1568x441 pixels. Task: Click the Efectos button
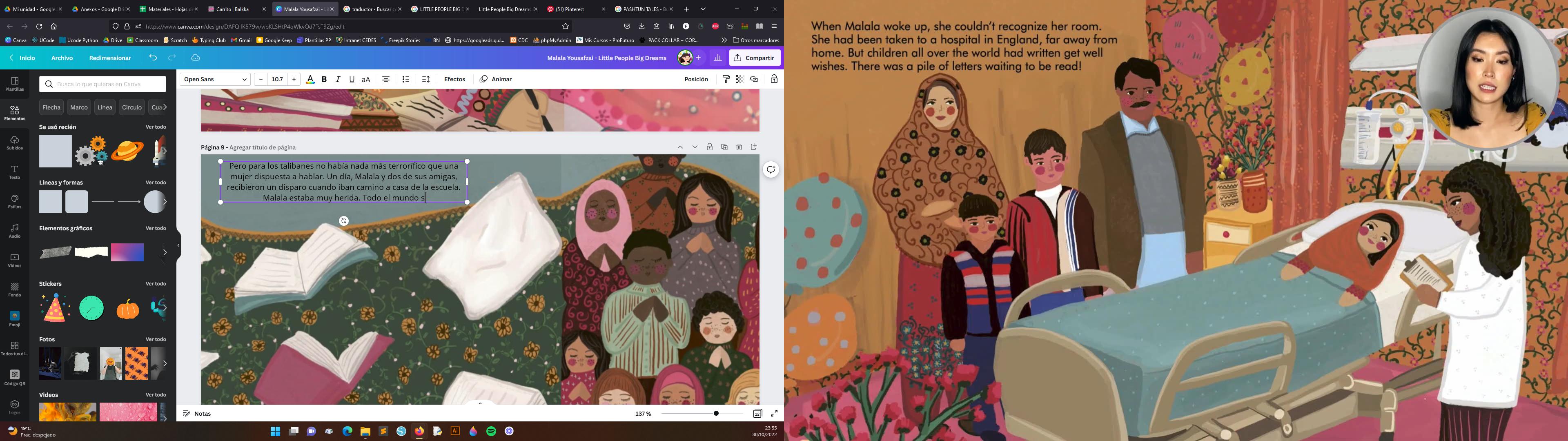455,79
